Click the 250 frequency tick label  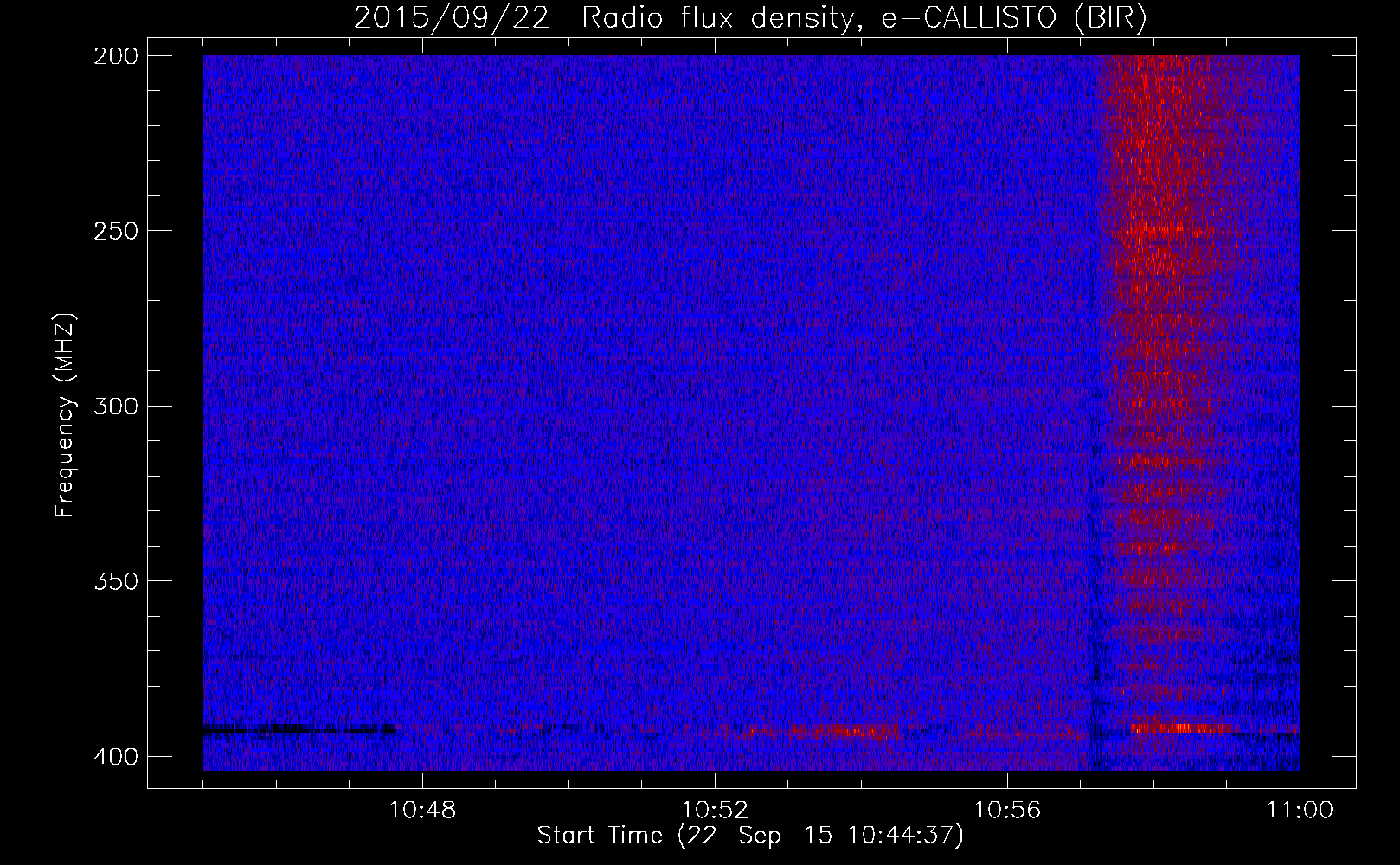coord(115,231)
